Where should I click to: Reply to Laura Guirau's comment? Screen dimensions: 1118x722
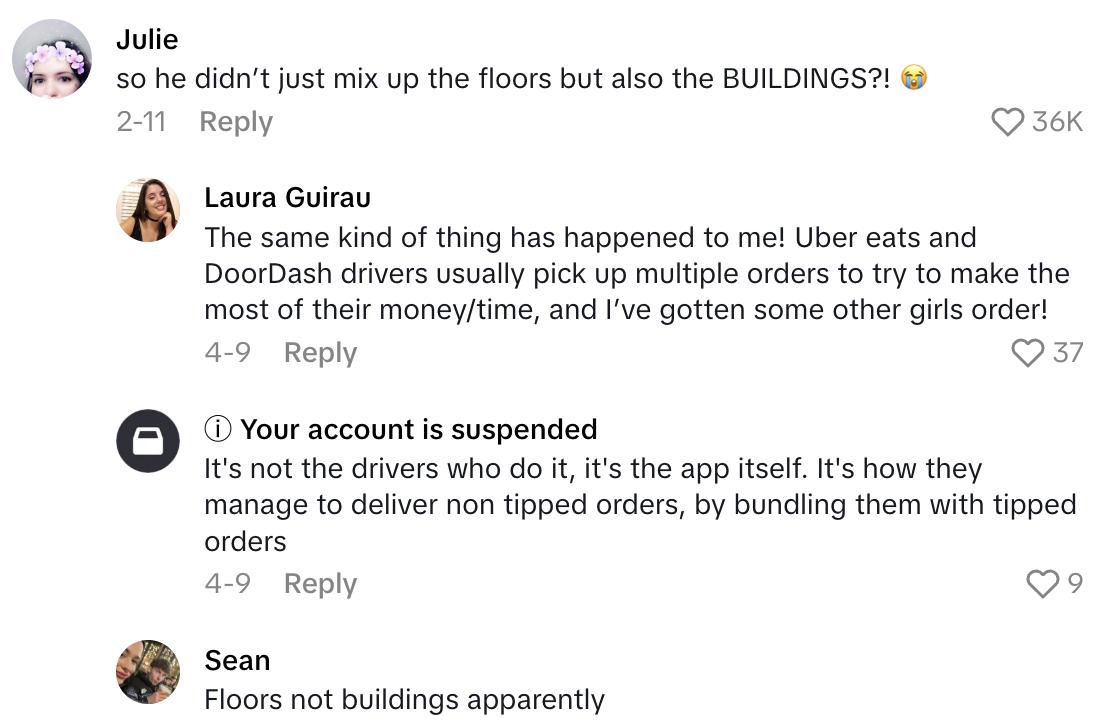click(320, 352)
